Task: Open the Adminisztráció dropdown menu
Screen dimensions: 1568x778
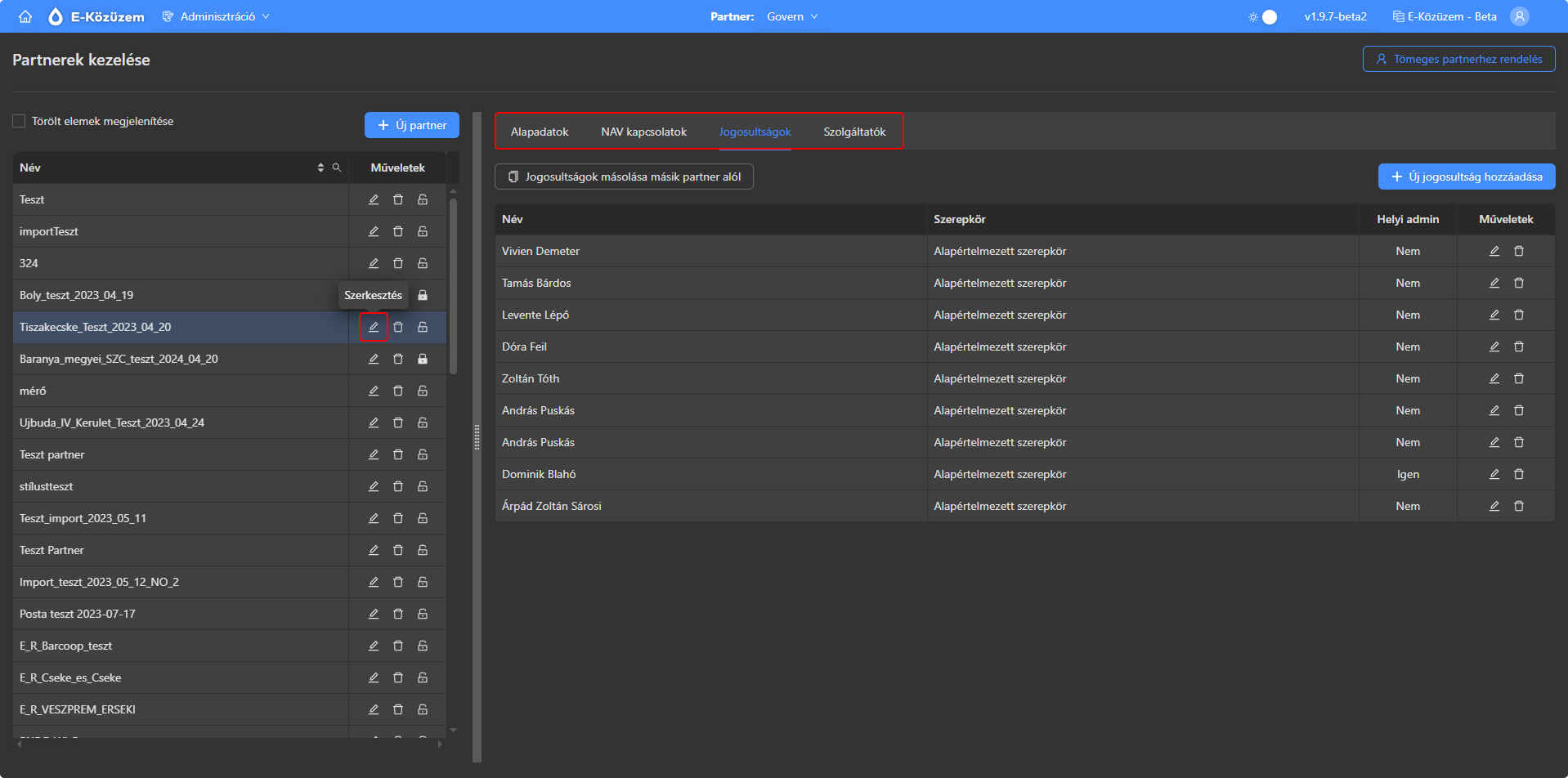Action: pos(217,16)
